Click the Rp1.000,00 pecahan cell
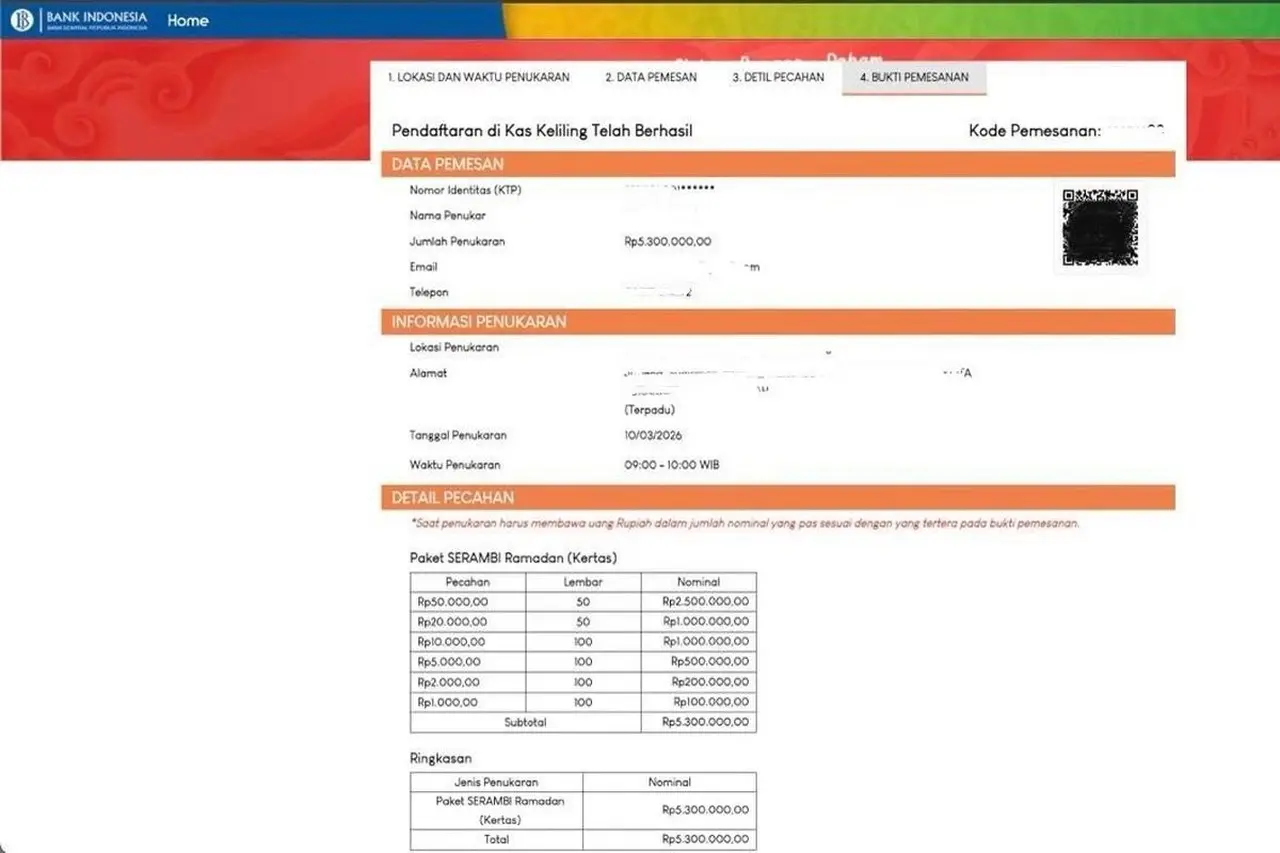1280x853 pixels. (448, 702)
